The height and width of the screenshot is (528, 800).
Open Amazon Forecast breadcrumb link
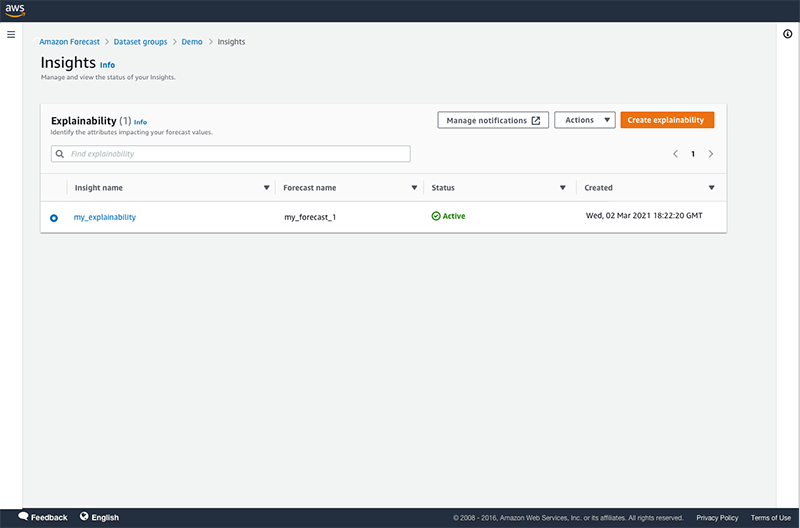coord(69,42)
